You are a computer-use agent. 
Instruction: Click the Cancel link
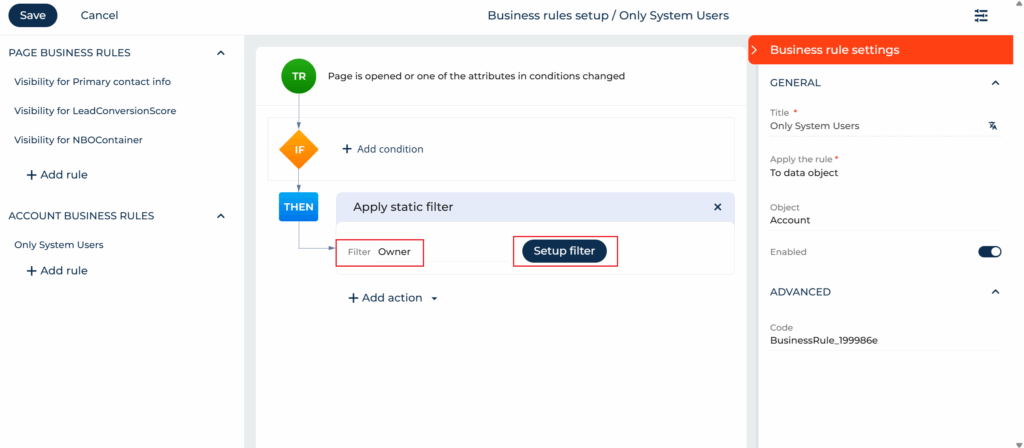click(99, 15)
